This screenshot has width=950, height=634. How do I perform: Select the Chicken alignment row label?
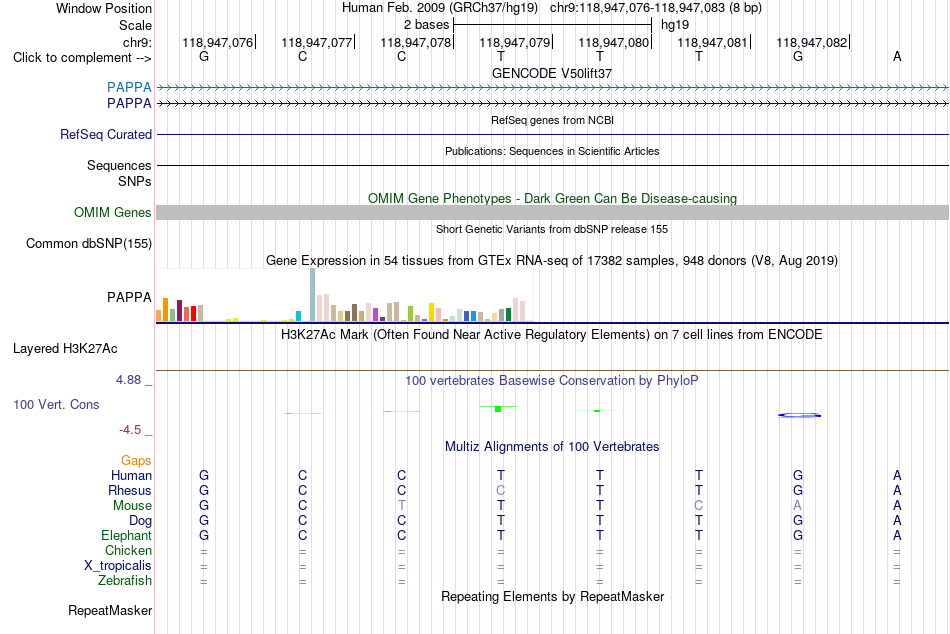(128, 550)
